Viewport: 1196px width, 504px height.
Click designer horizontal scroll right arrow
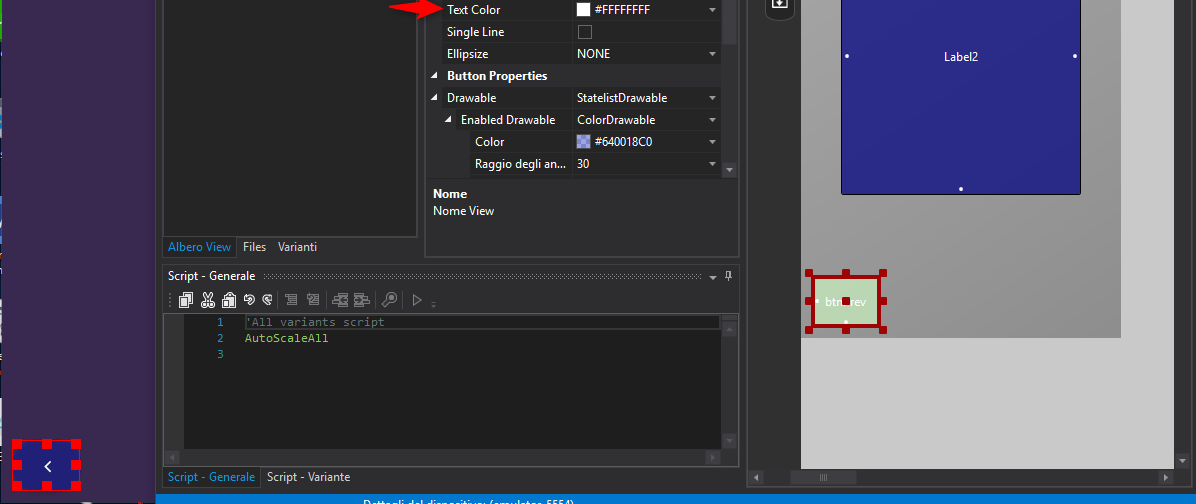(1165, 477)
